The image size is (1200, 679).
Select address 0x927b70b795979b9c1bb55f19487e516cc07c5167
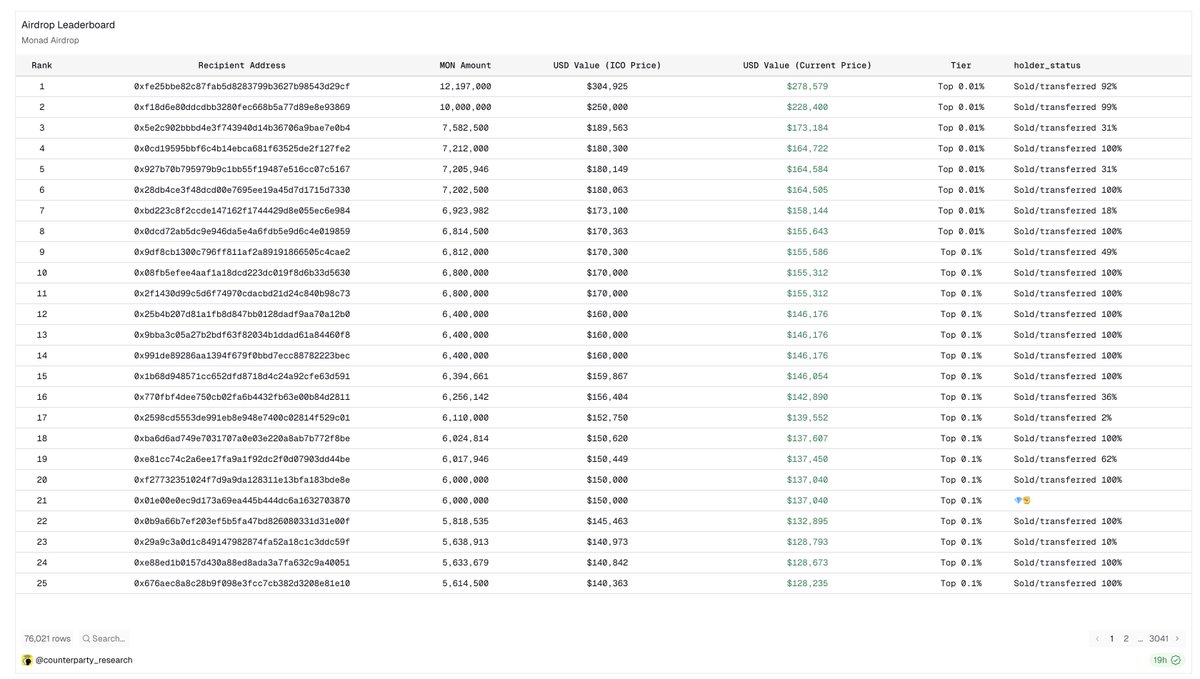[242, 169]
